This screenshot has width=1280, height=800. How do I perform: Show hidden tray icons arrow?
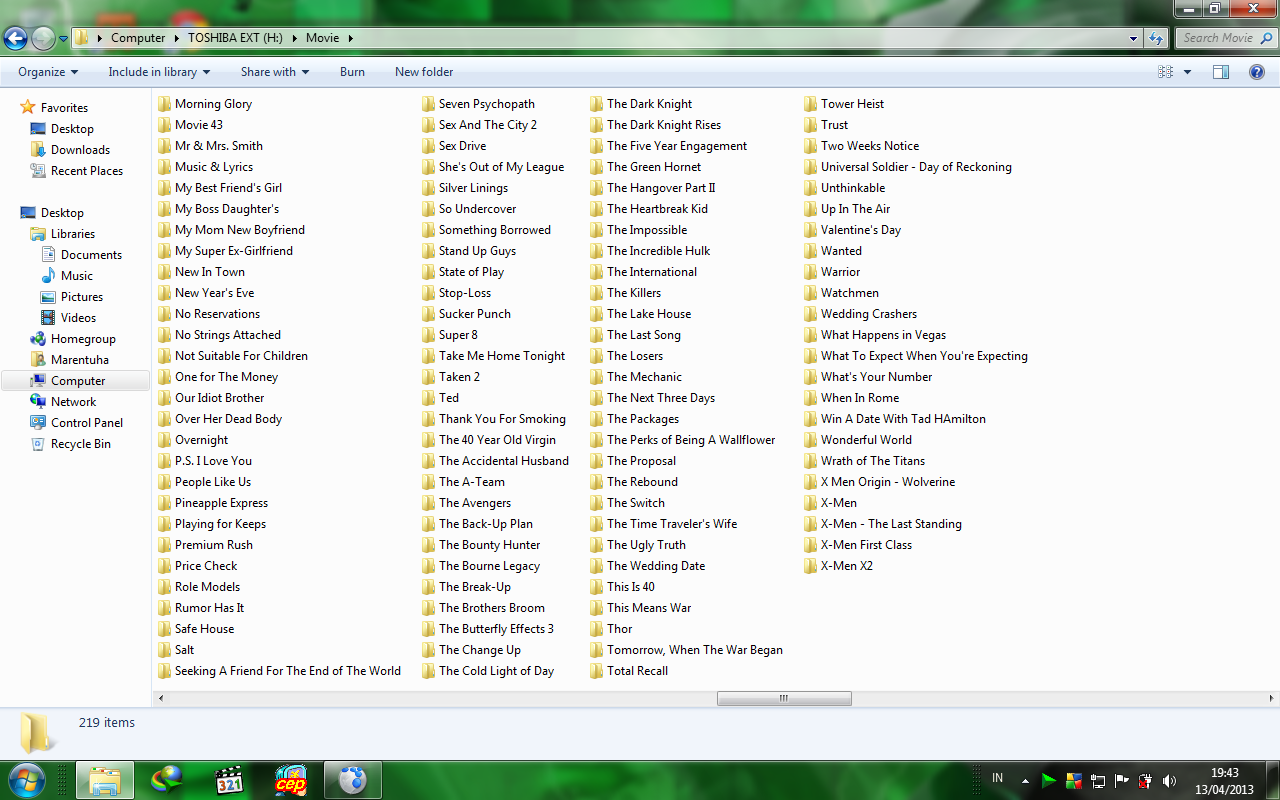(1025, 780)
